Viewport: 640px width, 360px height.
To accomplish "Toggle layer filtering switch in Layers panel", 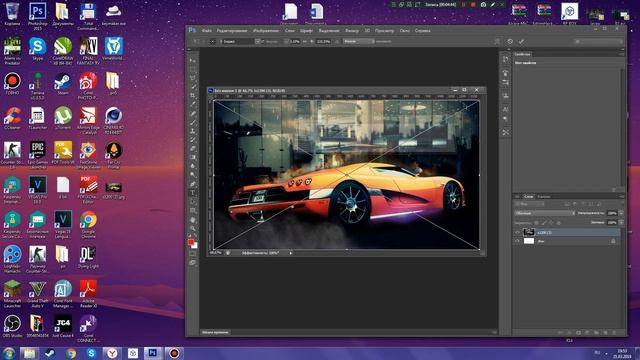I will pyautogui.click(x=622, y=204).
